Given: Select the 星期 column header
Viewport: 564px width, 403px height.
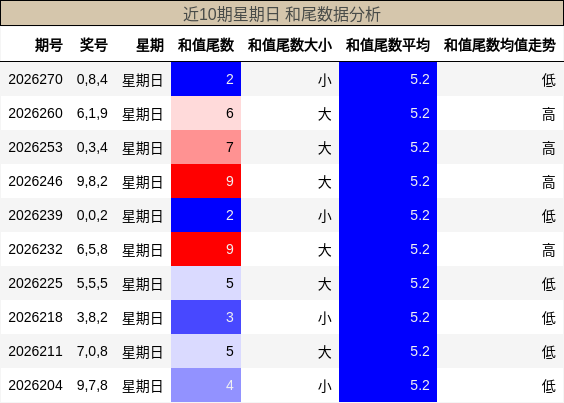Looking at the screenshot, I should click(150, 45).
